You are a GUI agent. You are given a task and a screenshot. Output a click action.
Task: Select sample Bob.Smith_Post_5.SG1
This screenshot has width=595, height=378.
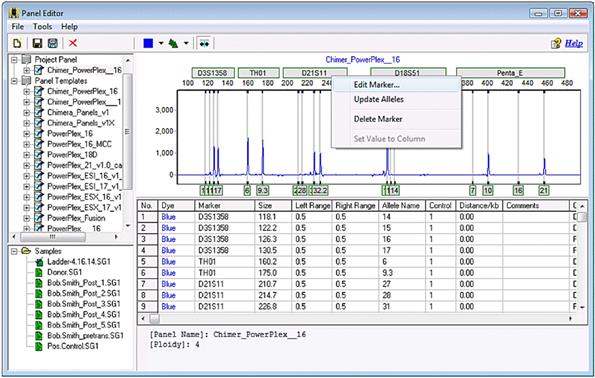83,325
